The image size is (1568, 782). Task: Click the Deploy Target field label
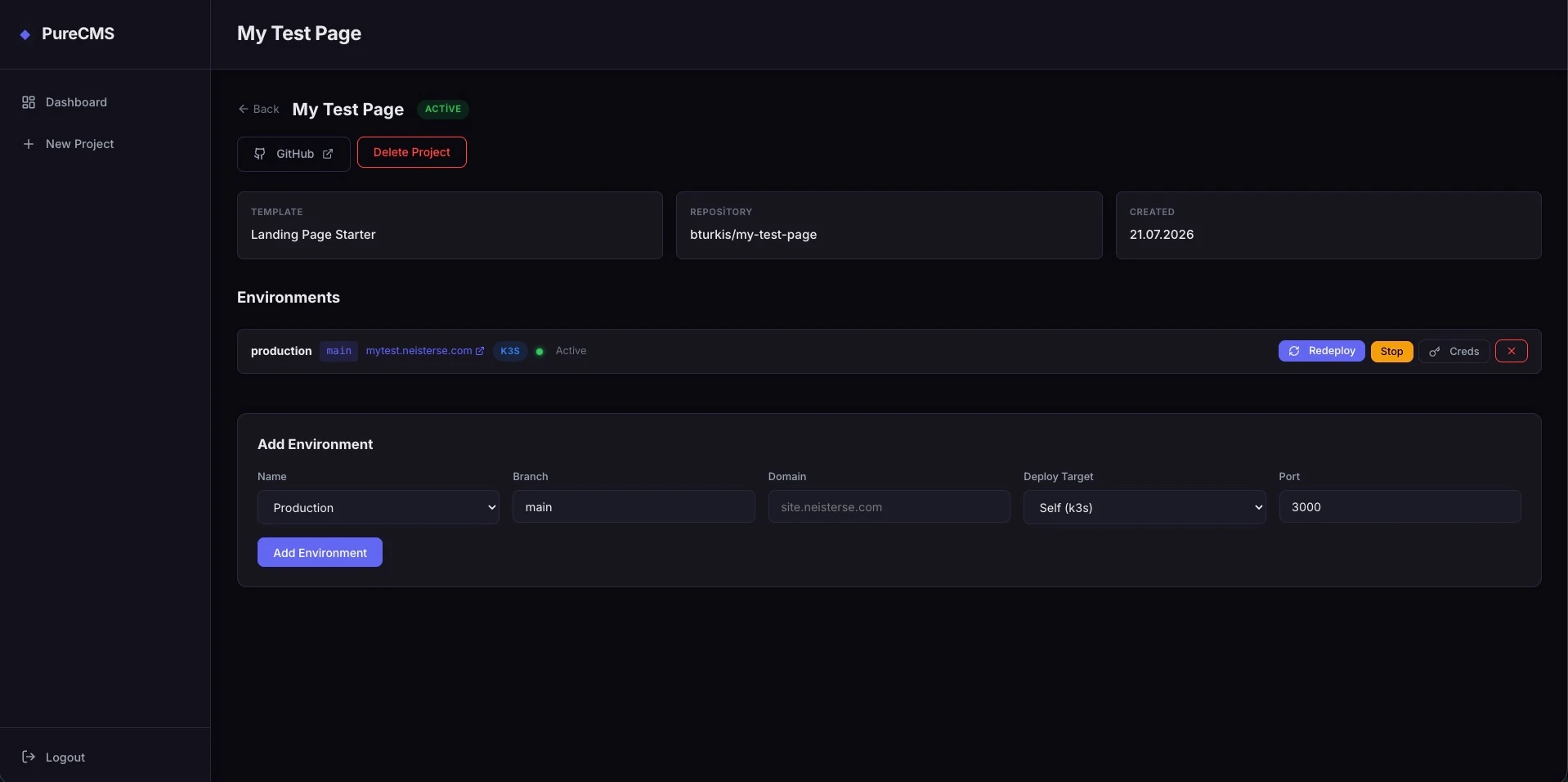coord(1058,476)
